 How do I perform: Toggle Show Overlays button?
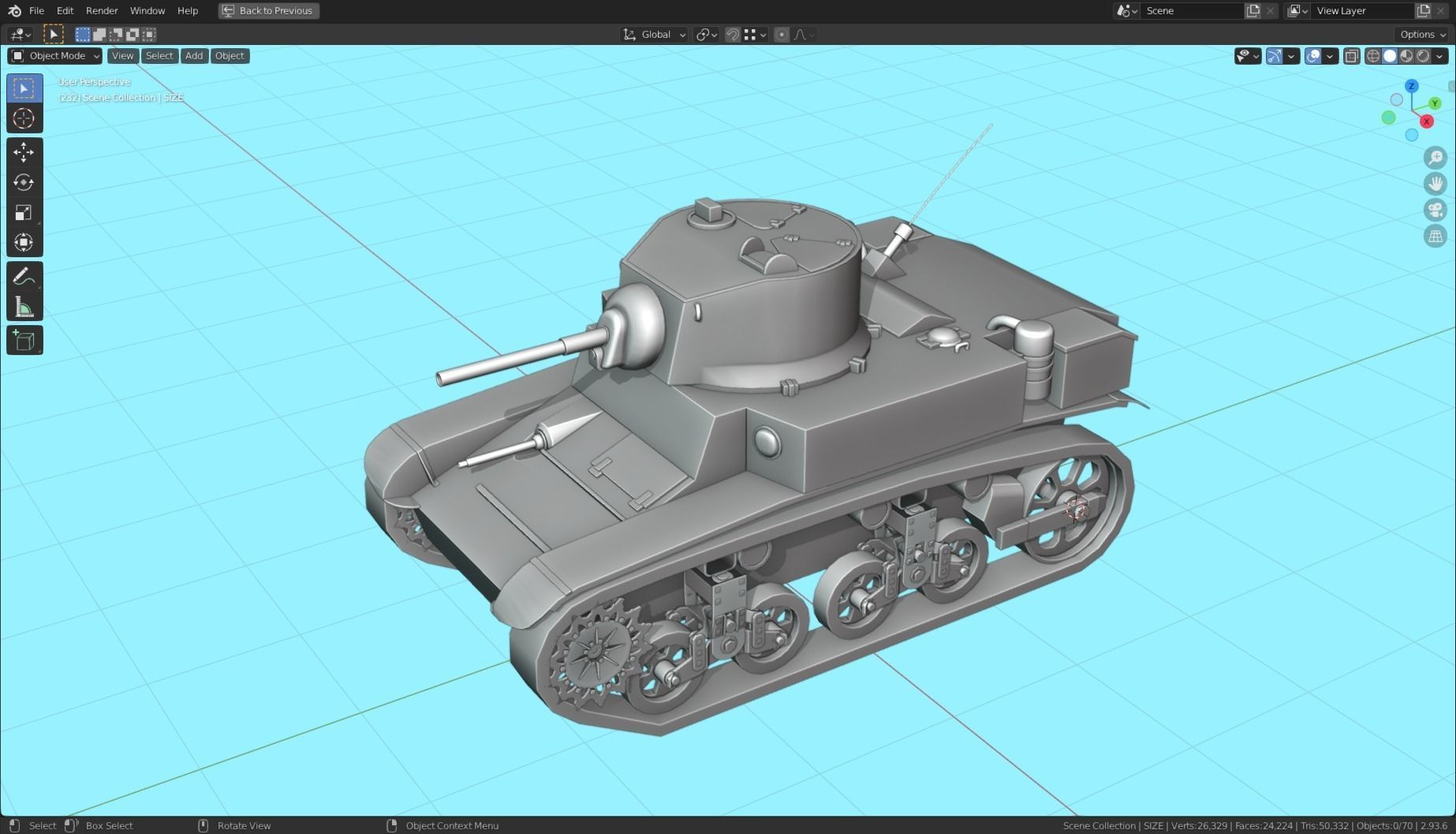(x=1313, y=56)
